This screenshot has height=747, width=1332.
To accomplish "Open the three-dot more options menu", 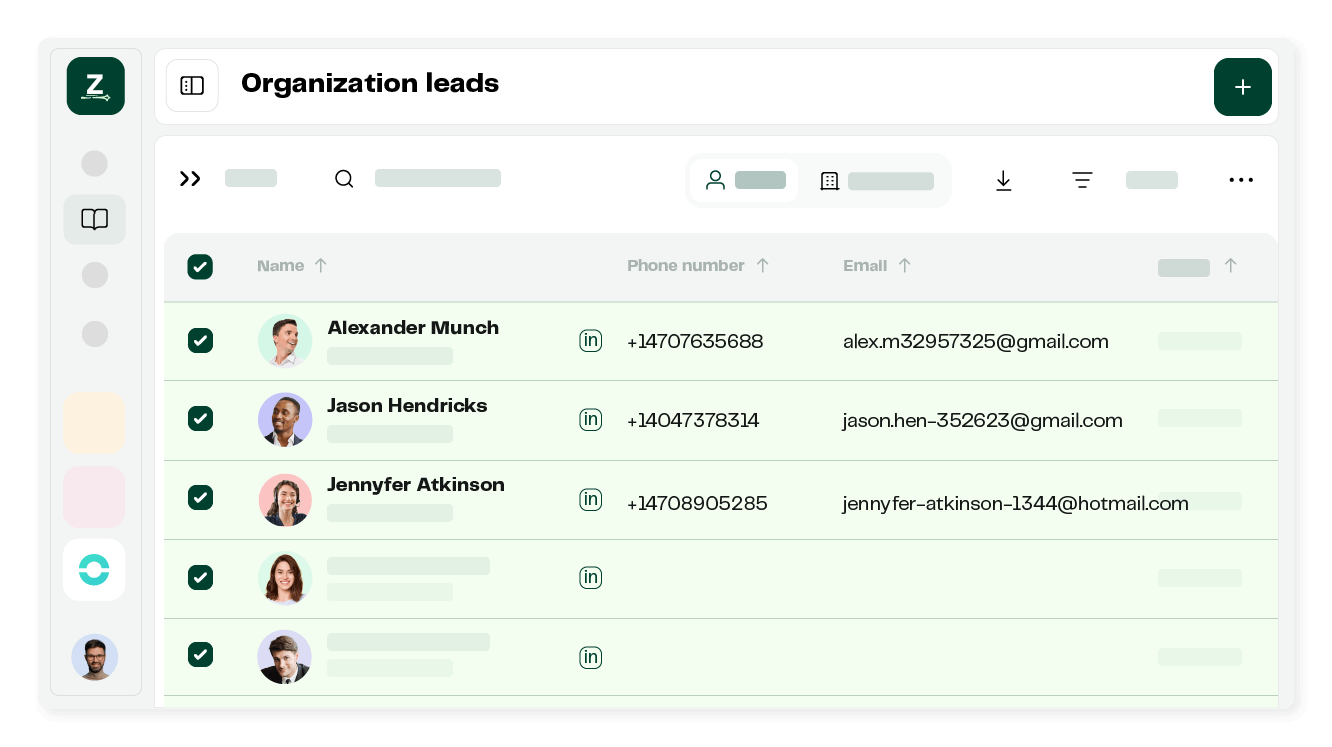I will (1240, 180).
